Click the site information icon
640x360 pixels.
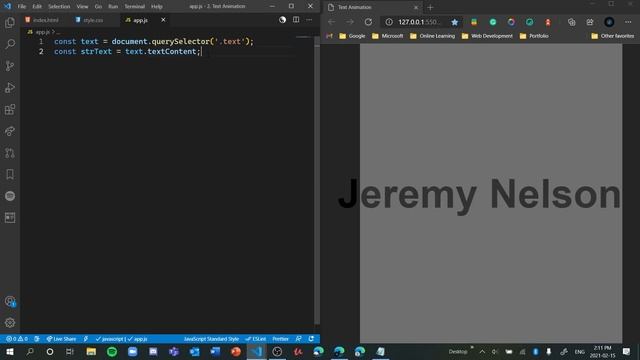(389, 22)
